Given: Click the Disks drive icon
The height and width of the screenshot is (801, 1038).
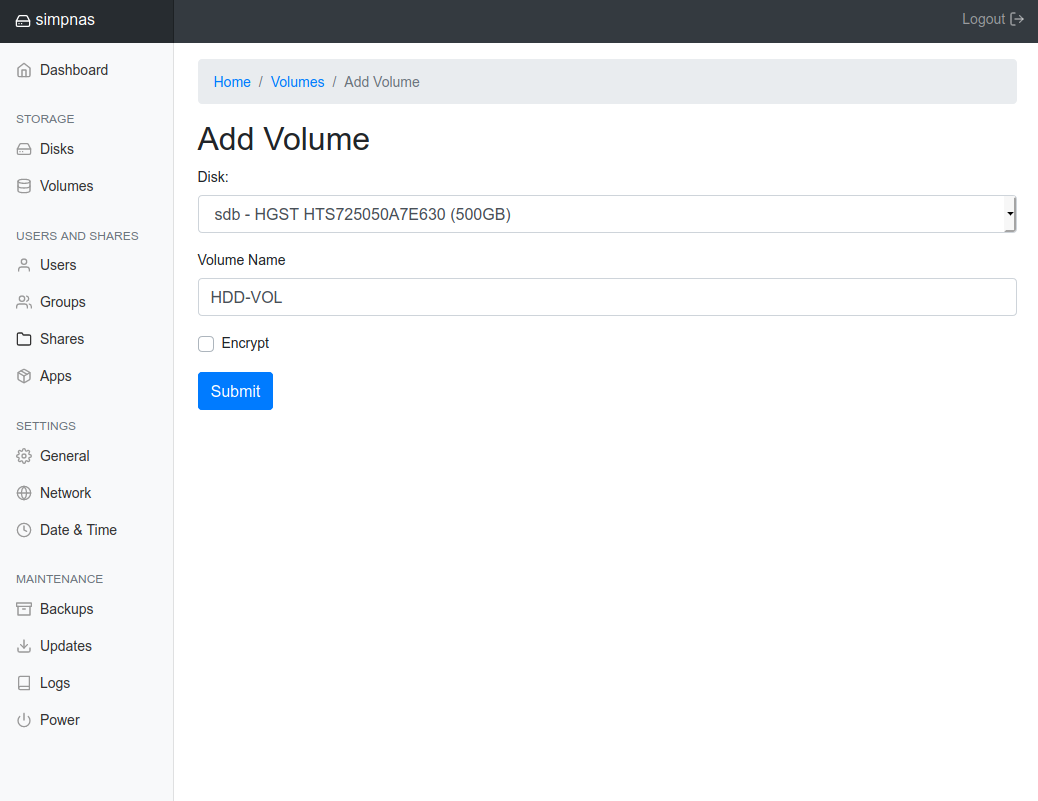Looking at the screenshot, I should (x=24, y=150).
